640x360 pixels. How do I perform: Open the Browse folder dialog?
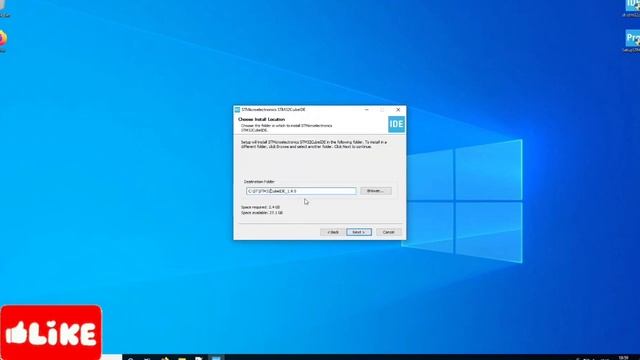[376, 191]
